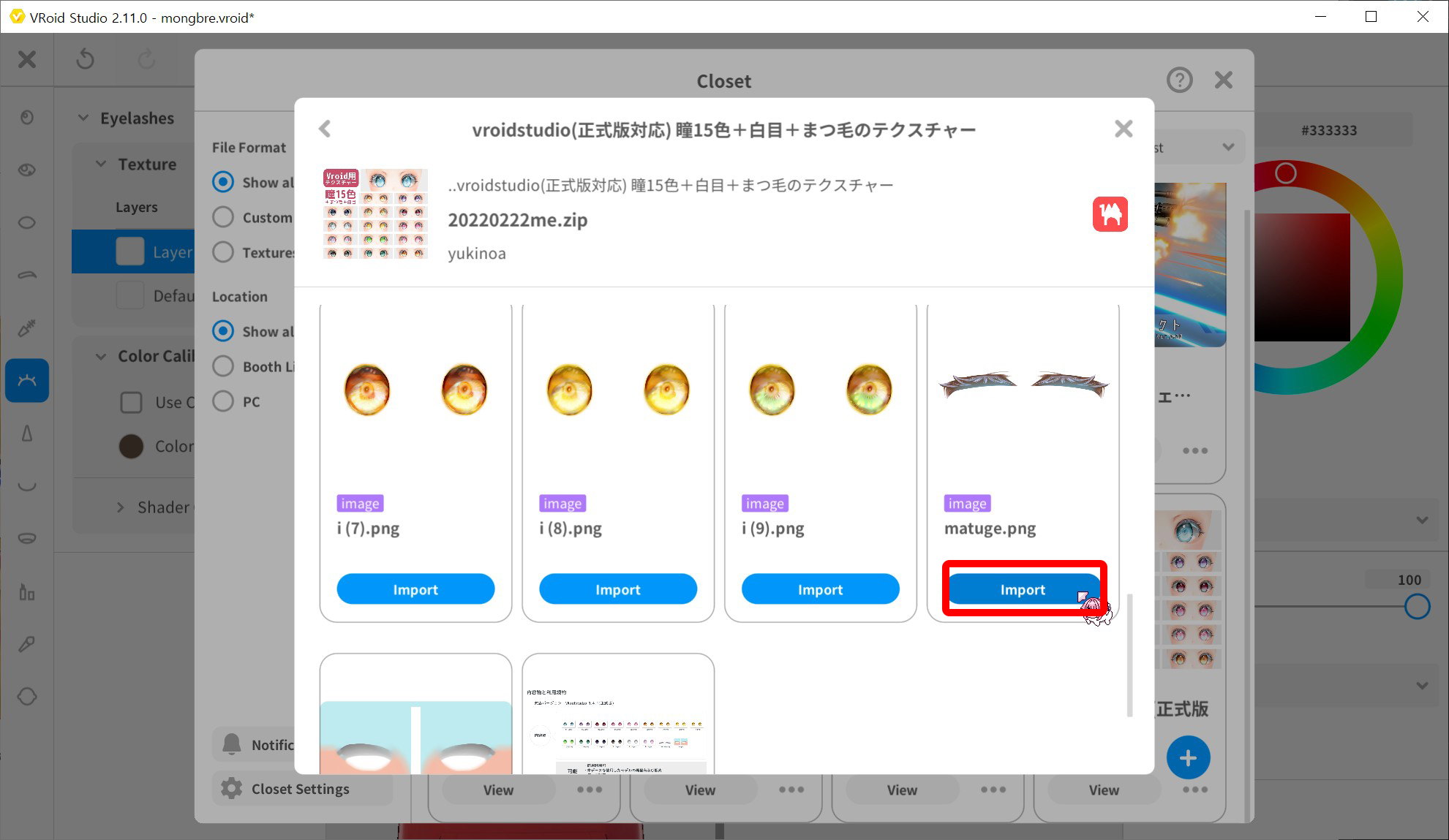
Task: Expand the Shader section
Action: pyautogui.click(x=121, y=507)
